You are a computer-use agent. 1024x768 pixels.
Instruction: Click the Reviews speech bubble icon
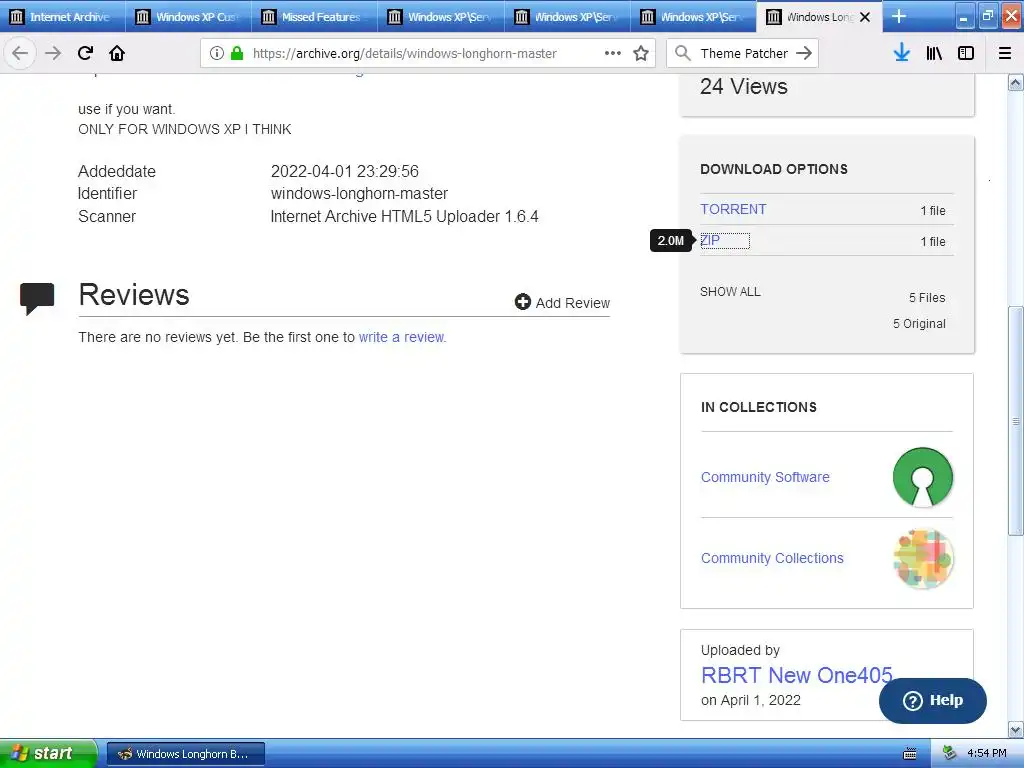(37, 298)
